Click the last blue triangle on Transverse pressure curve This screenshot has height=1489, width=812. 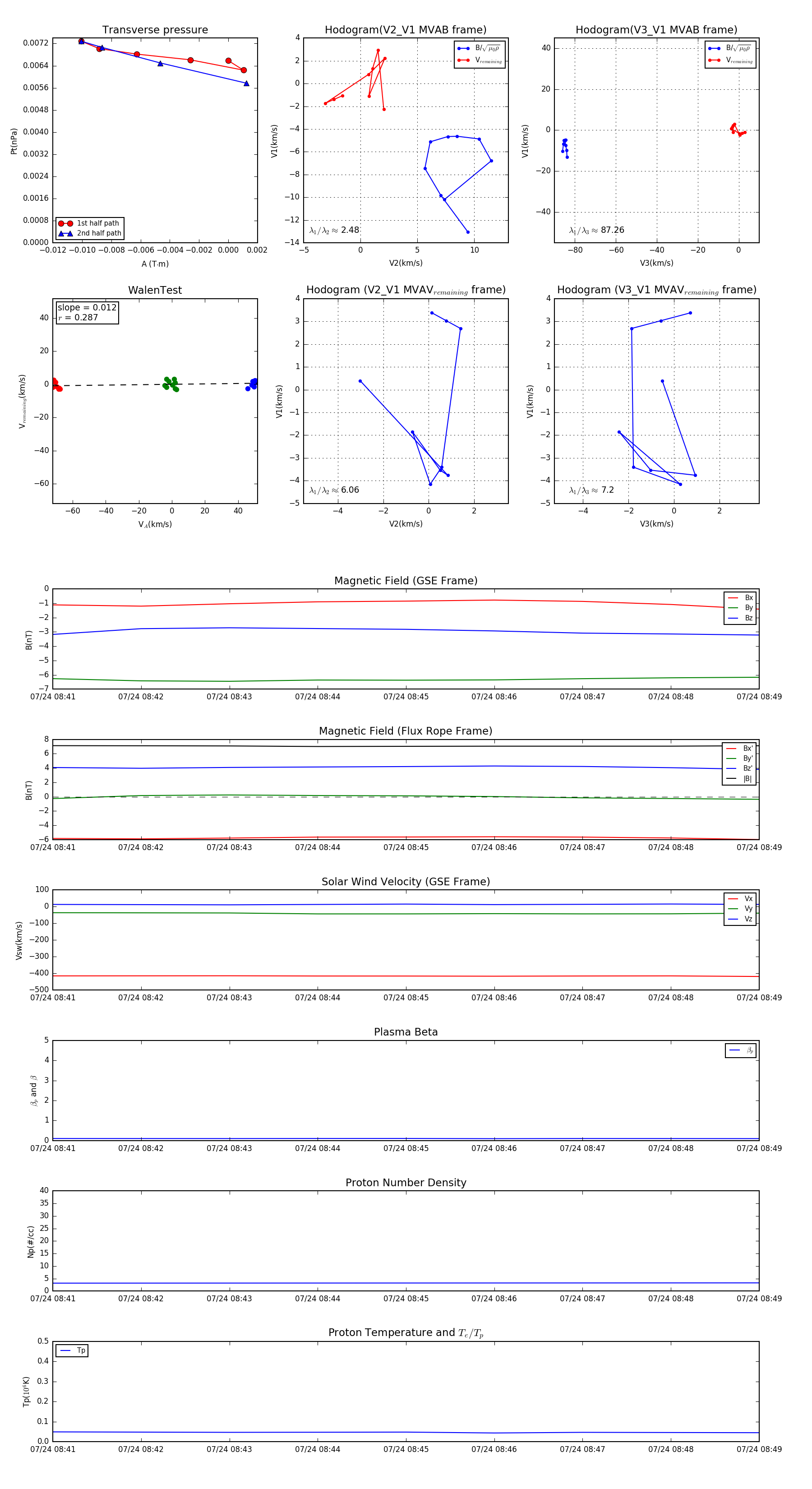[246, 83]
